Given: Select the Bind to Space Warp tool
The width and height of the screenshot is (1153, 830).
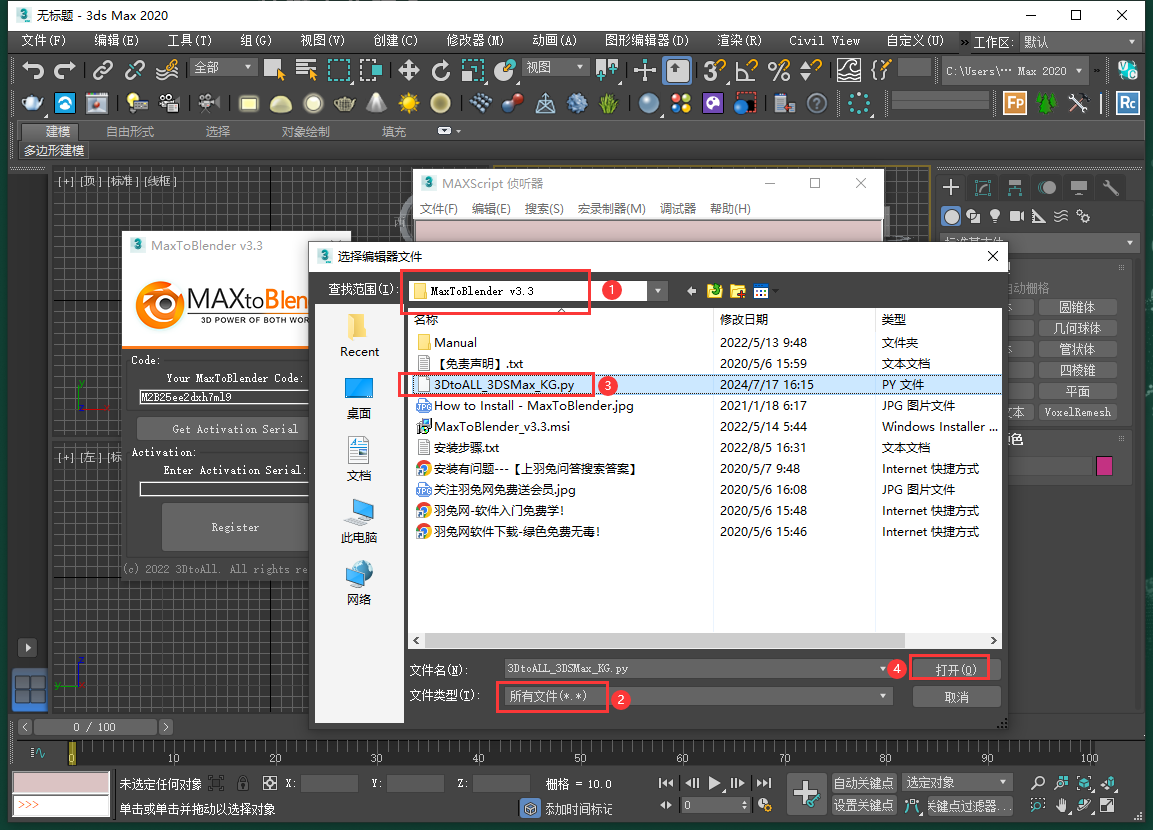Looking at the screenshot, I should click(167, 71).
